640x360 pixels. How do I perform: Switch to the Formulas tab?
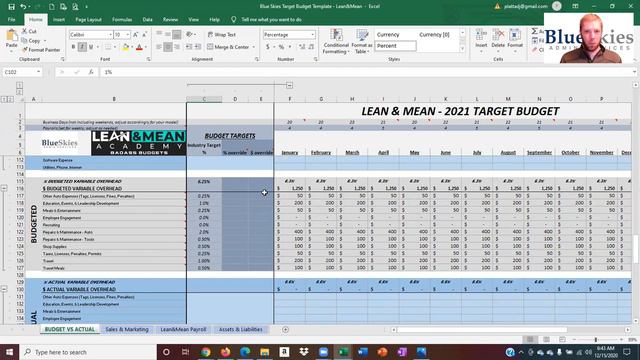click(122, 19)
